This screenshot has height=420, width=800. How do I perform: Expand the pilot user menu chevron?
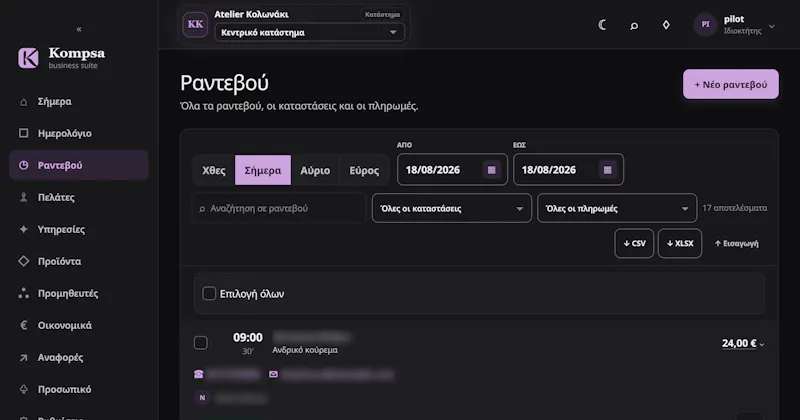[x=771, y=26]
